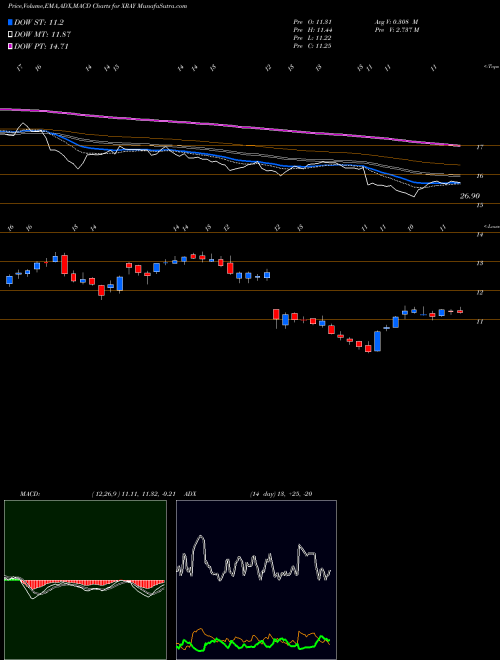
Task: Click the 17 price axis label
Action: (479, 147)
